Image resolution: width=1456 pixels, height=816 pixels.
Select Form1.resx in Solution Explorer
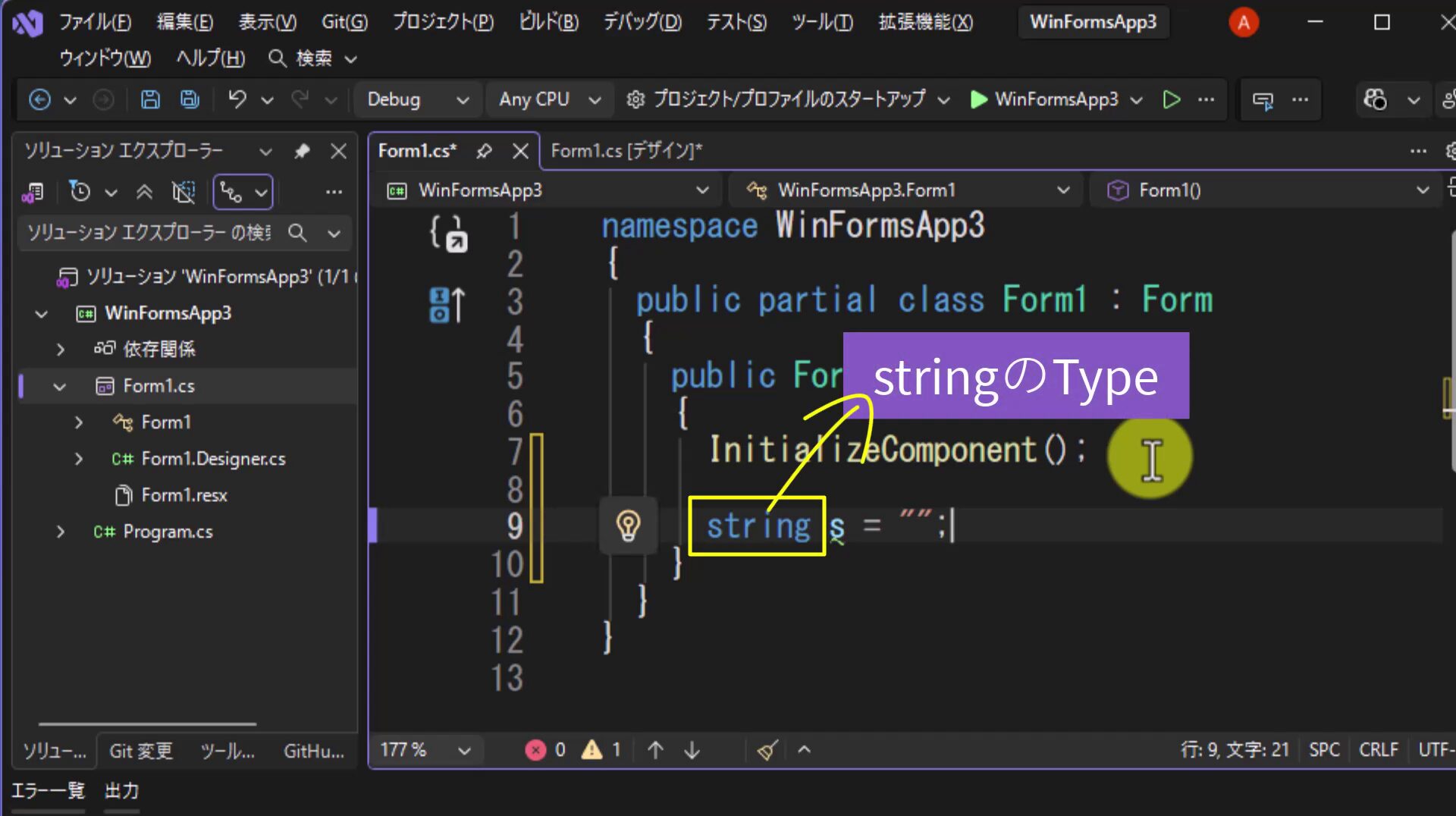coord(184,495)
